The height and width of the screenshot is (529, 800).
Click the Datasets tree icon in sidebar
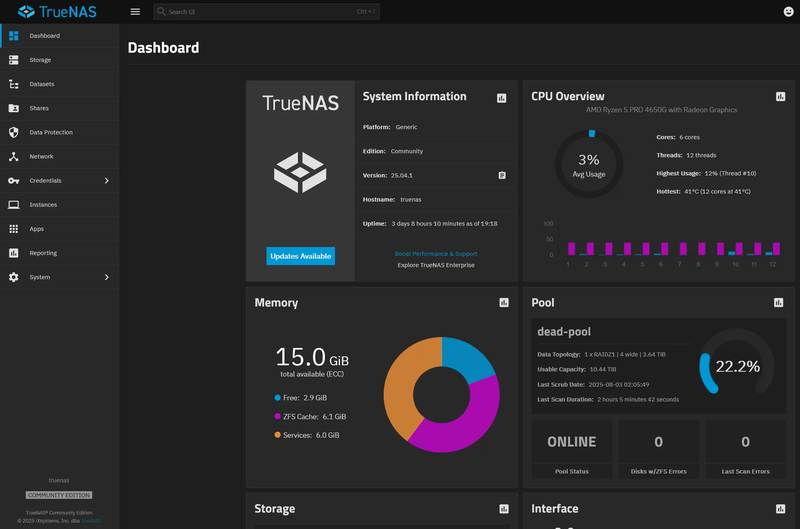pyautogui.click(x=14, y=84)
